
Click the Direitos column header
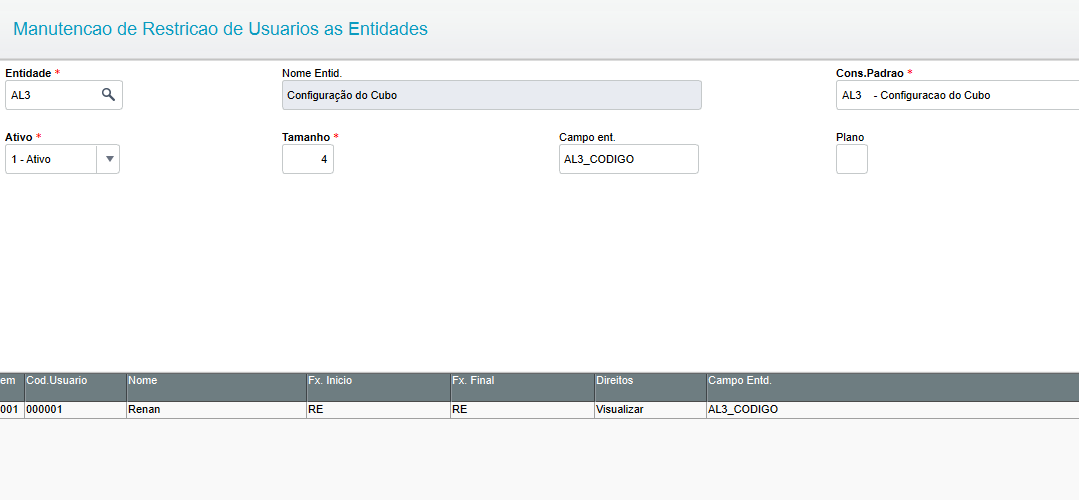[650, 387]
